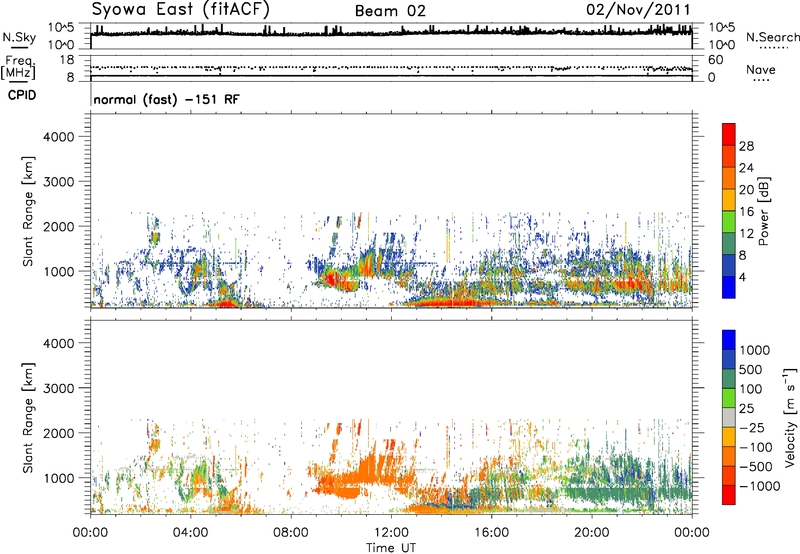
Task: Click the "3000" range tick of velocity panel
Action: pyautogui.click(x=59, y=388)
